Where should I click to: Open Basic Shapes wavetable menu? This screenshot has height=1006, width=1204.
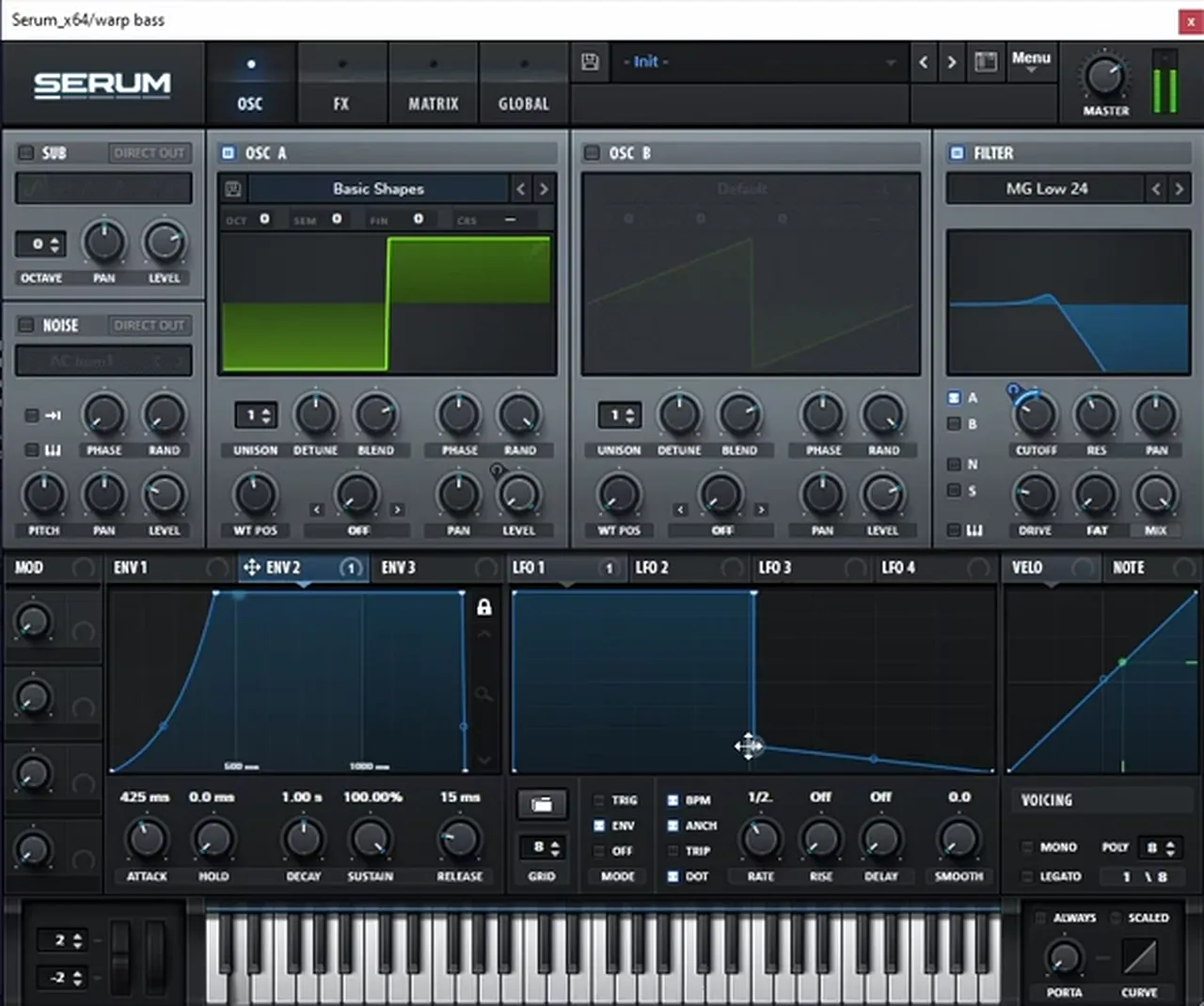click(x=378, y=189)
